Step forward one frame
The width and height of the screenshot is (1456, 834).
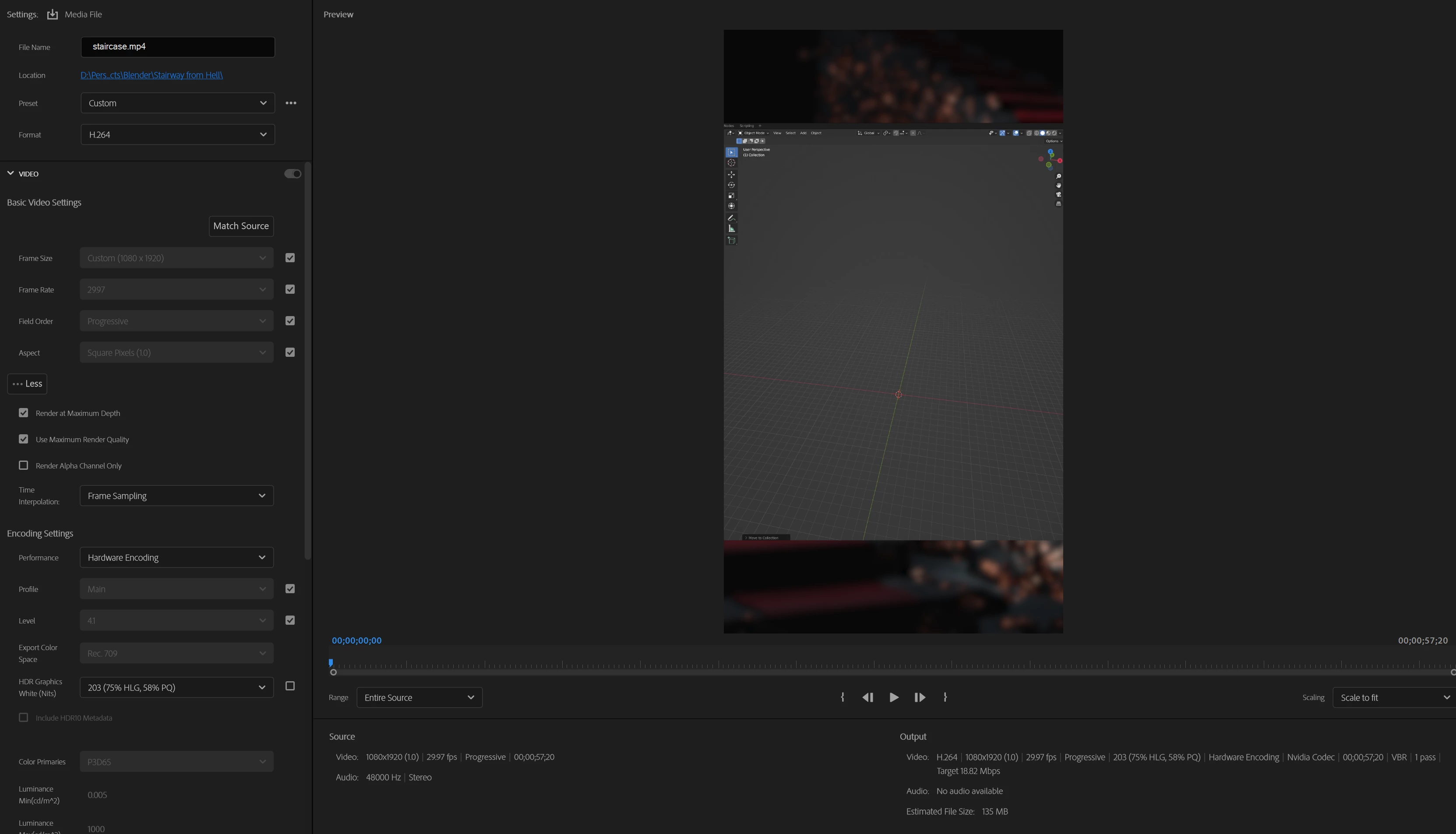coord(919,697)
